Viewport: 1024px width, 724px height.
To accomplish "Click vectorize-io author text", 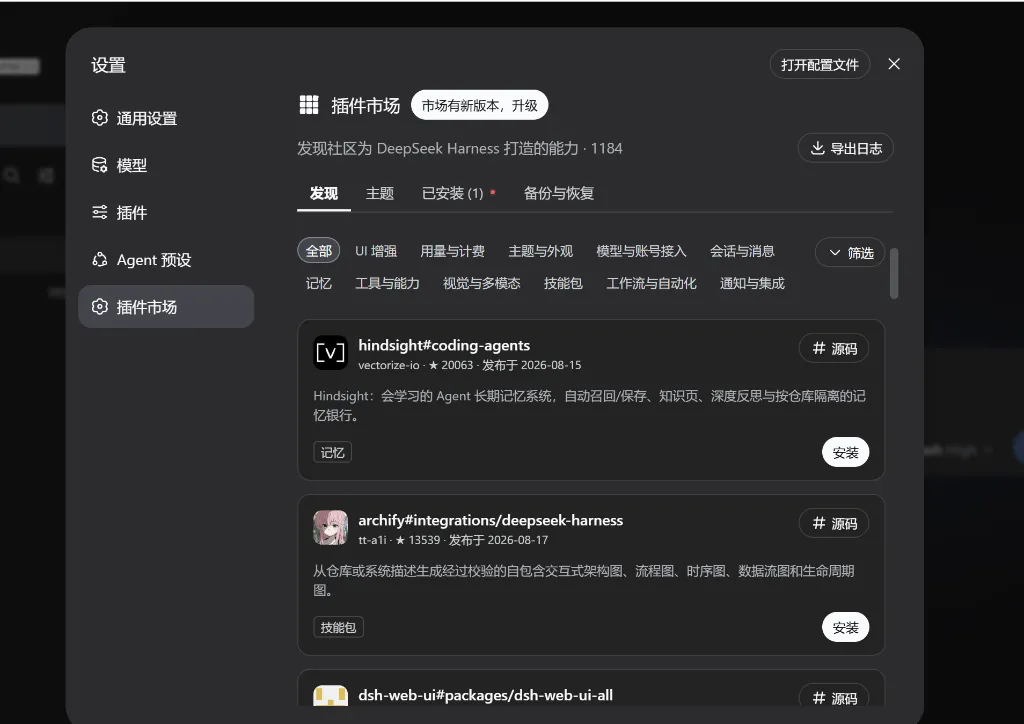I will (x=389, y=365).
